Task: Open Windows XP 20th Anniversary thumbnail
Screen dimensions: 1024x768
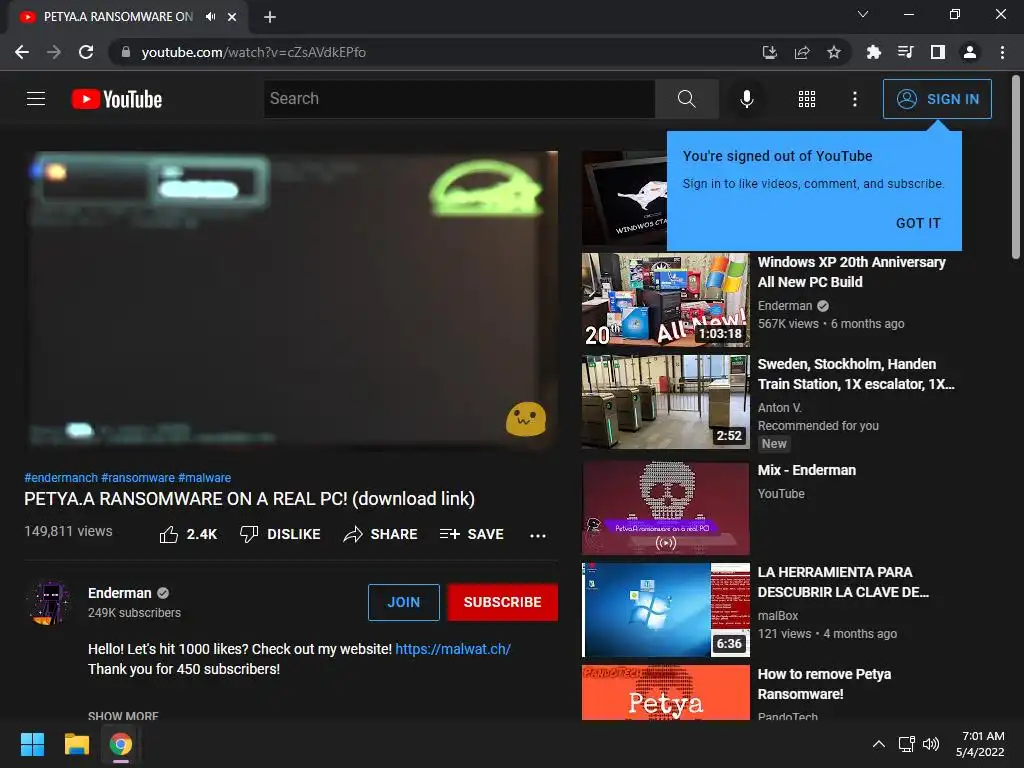Action: (665, 300)
